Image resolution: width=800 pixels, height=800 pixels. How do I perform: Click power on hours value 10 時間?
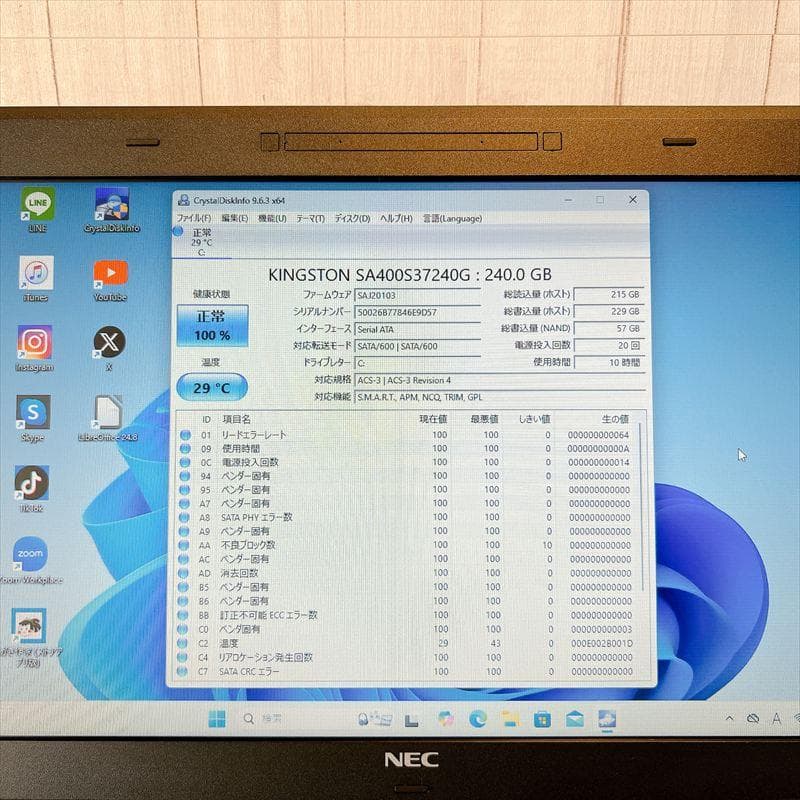[x=609, y=363]
